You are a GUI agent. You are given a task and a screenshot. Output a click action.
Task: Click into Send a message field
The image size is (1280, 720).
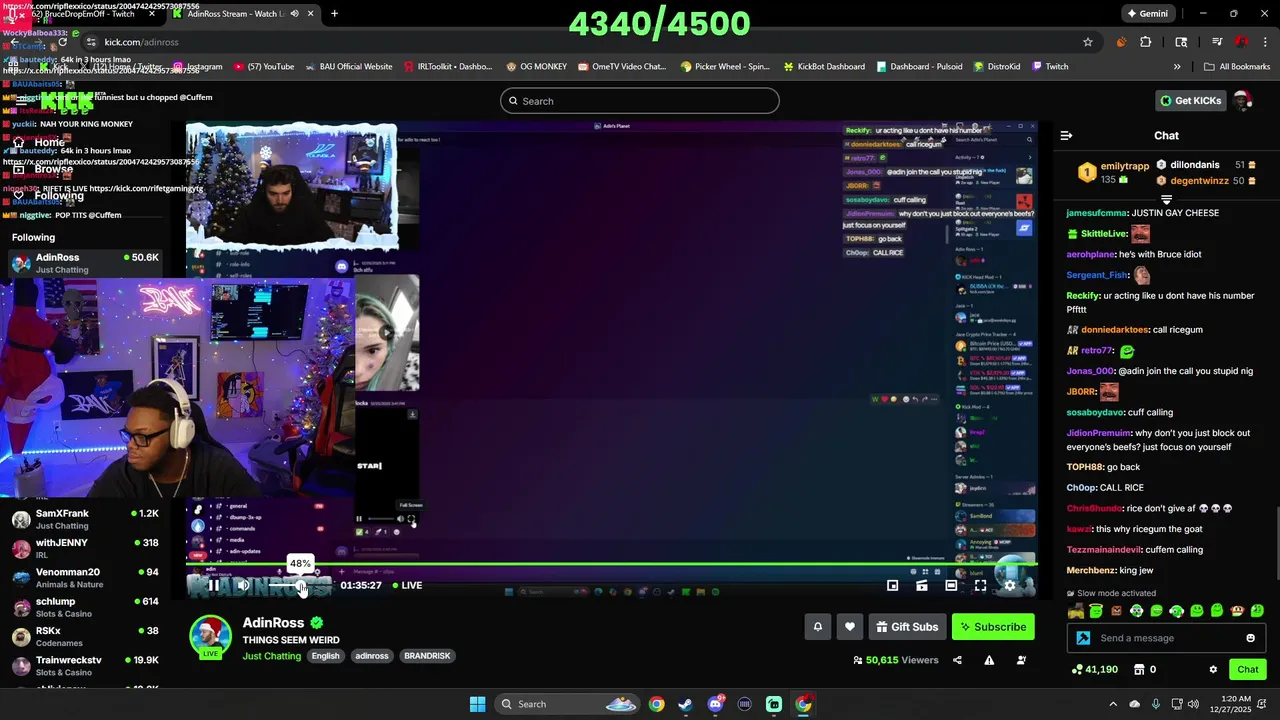1168,638
